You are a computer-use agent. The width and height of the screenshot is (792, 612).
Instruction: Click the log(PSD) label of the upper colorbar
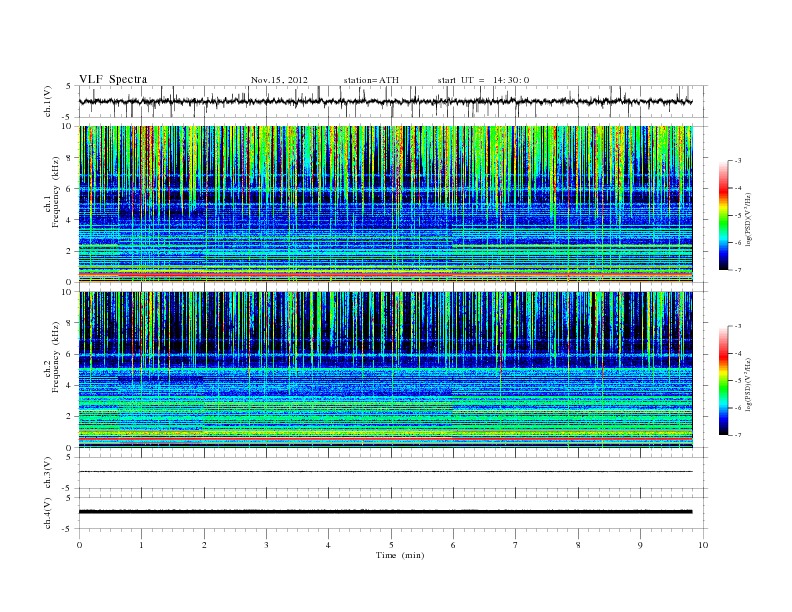[x=749, y=220]
